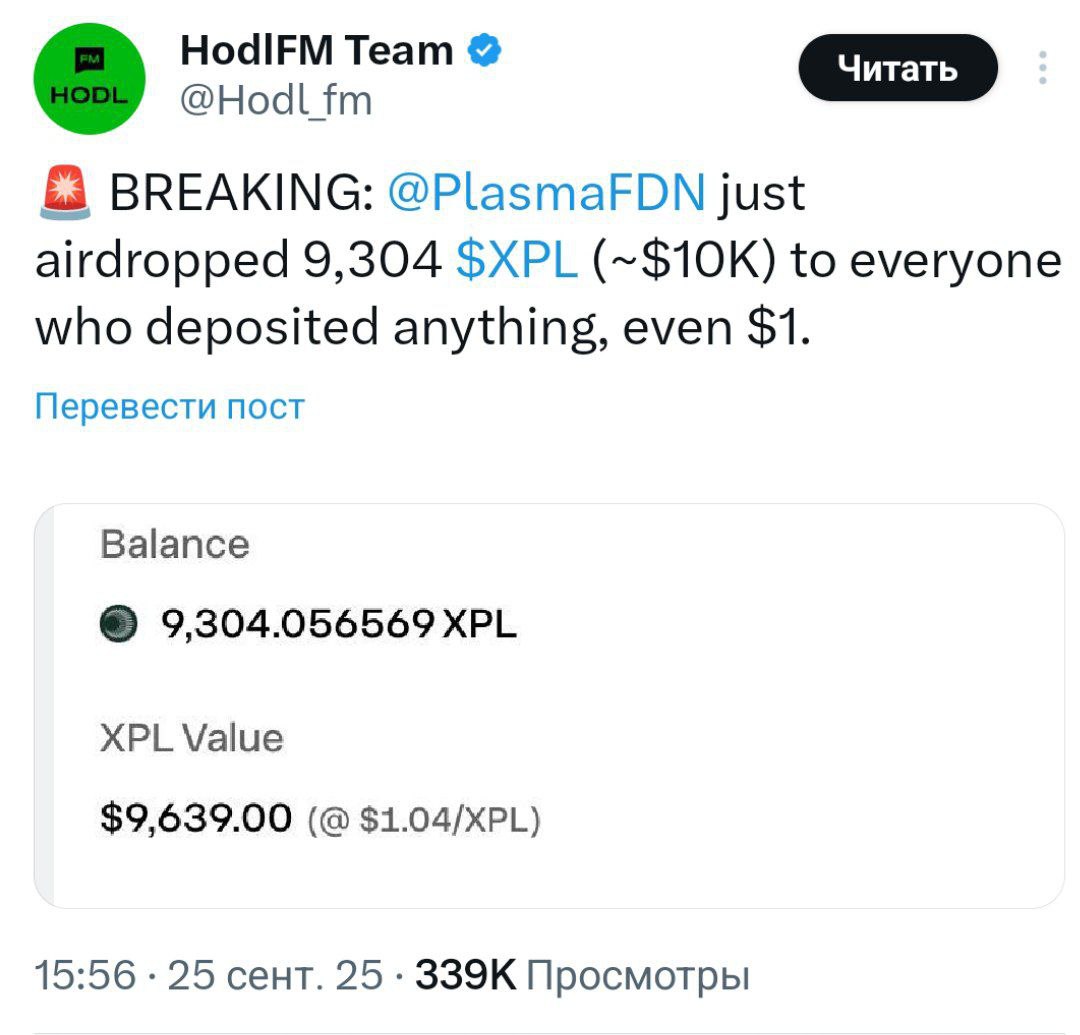Viewport: 1080px width, 1035px height.
Task: Click the $XPL cashtag
Action: [516, 260]
